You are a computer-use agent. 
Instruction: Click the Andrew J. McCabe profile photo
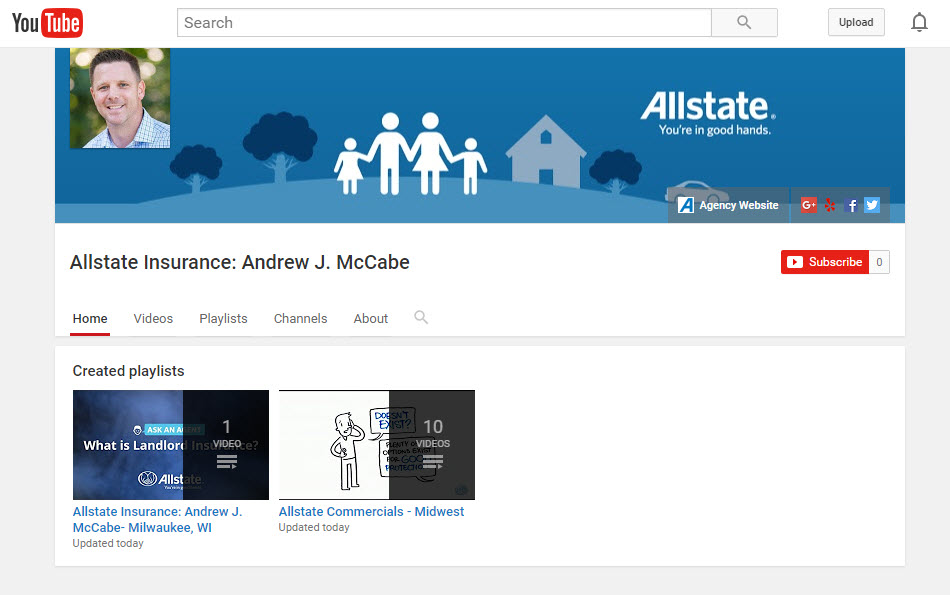pos(120,98)
